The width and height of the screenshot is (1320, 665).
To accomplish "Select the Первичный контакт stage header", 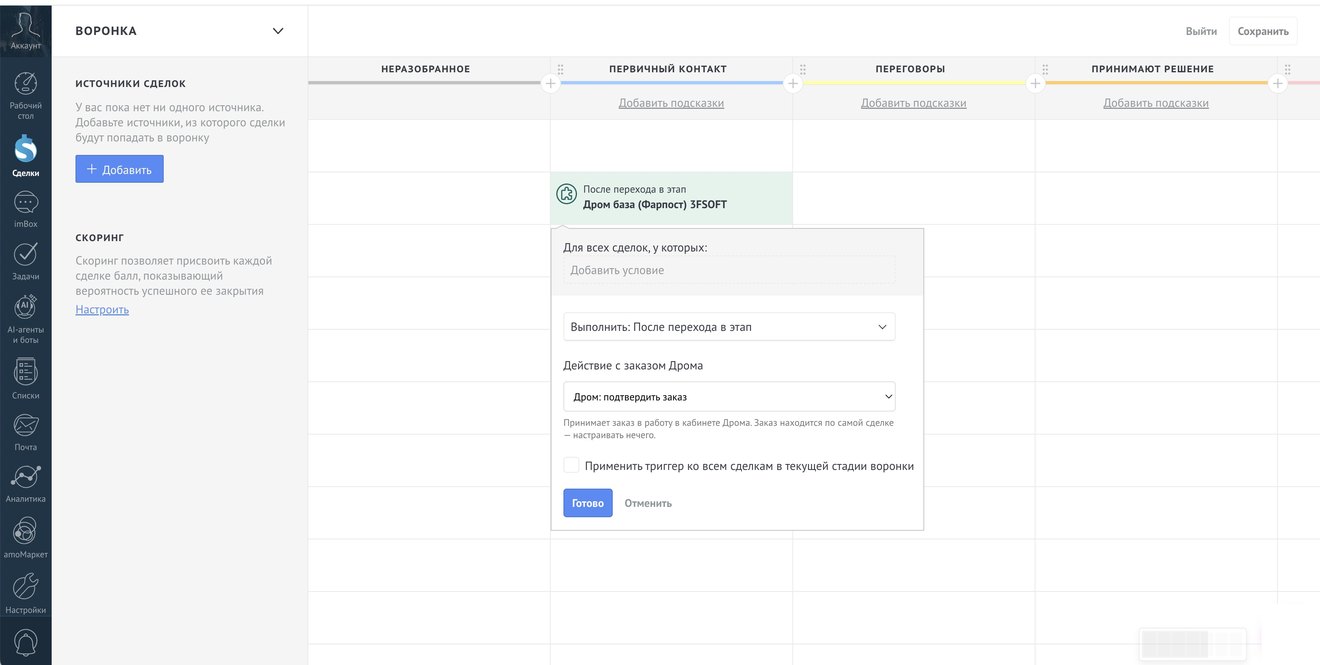I will click(x=668, y=69).
